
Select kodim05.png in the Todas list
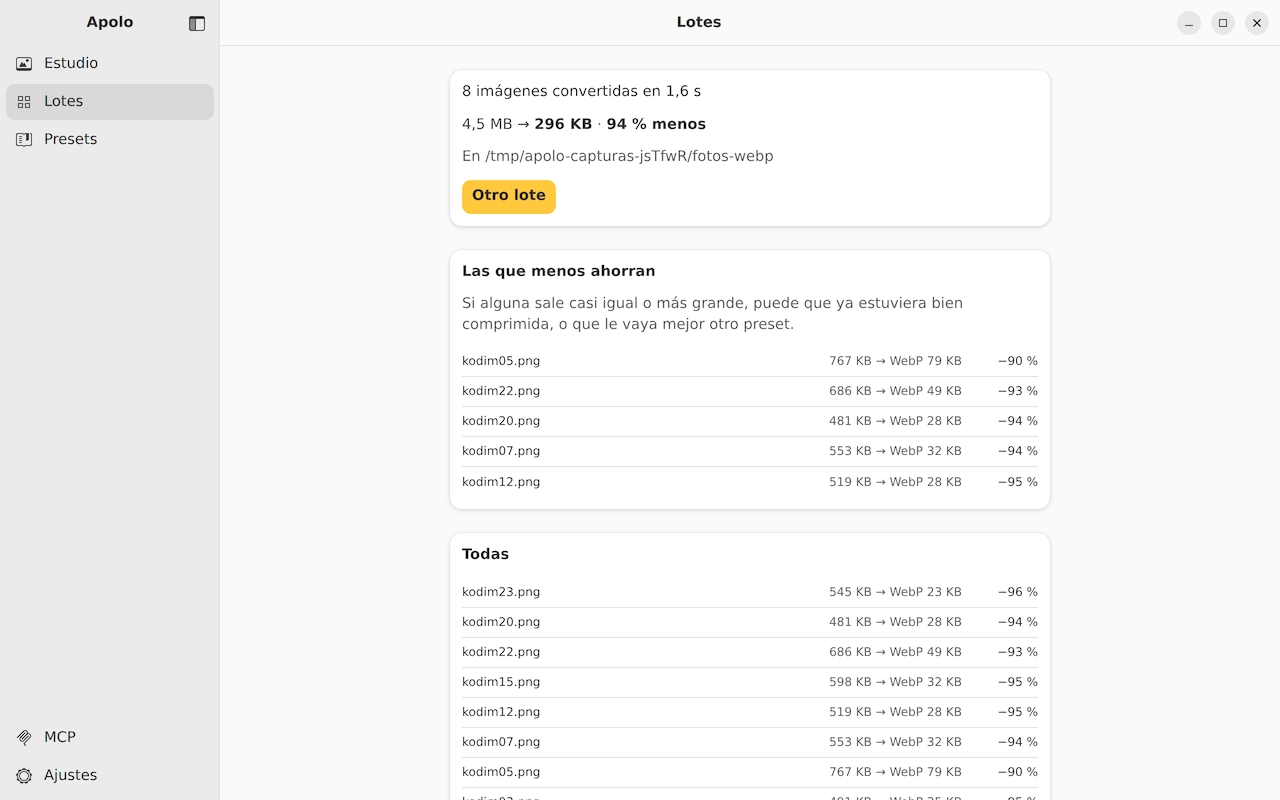pos(750,772)
